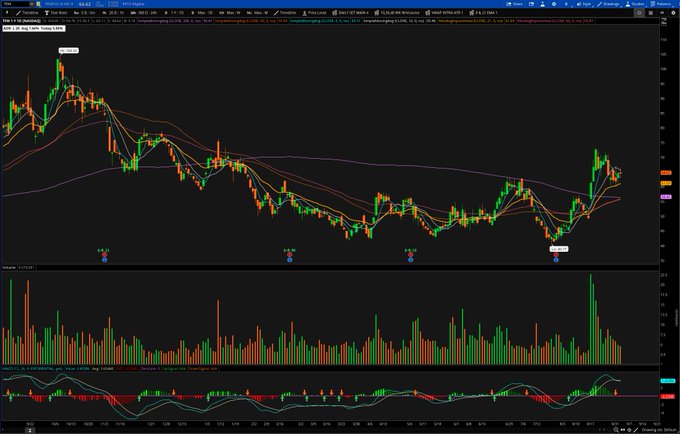
Task: Click the grid layout icon
Action: click(x=651, y=13)
